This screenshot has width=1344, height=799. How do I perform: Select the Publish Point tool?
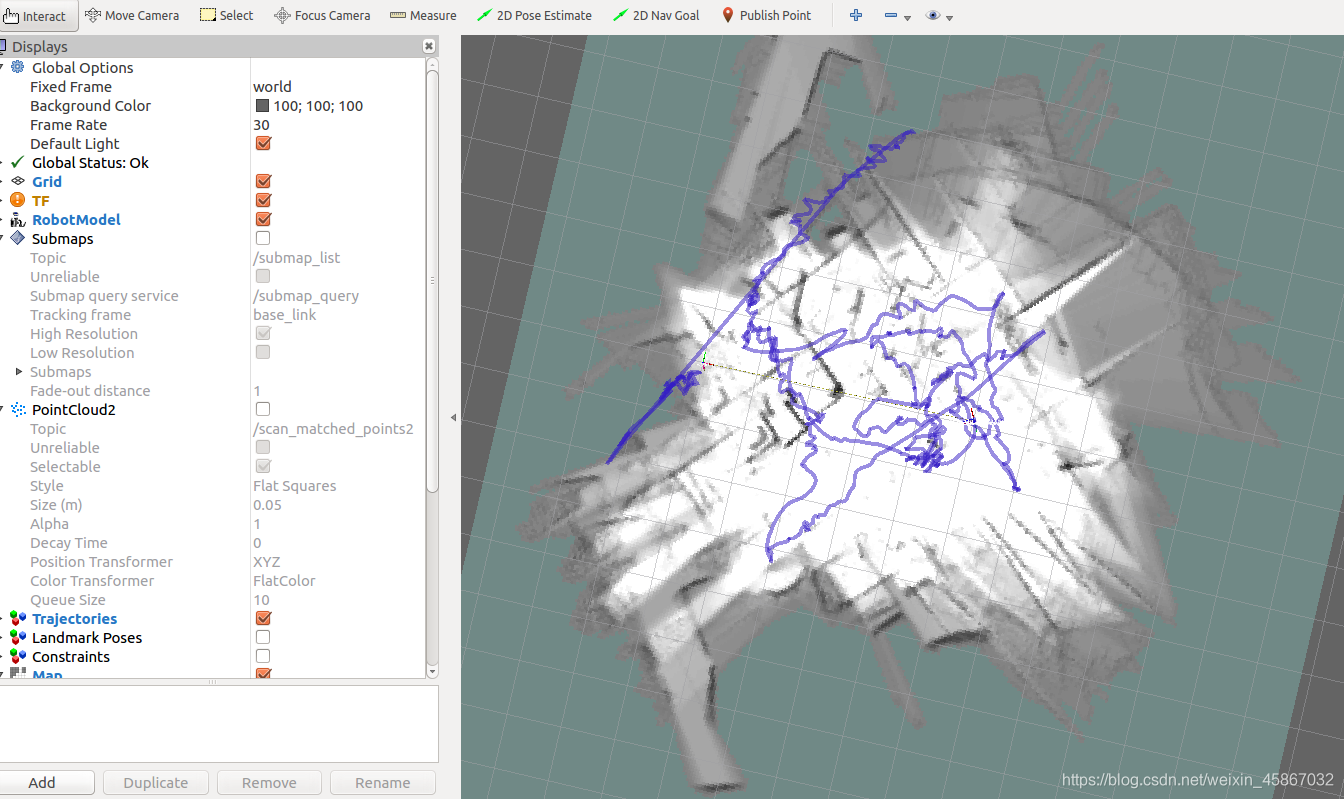(766, 15)
